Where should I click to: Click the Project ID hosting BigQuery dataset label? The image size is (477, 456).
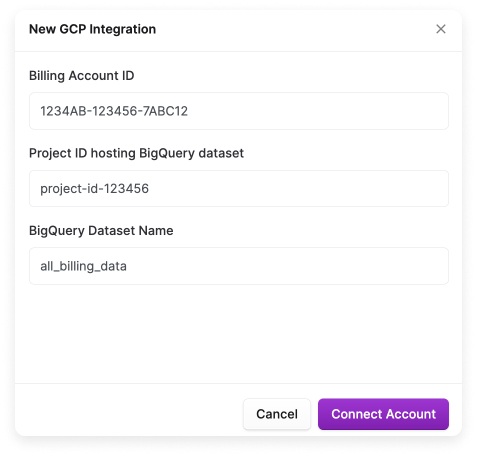pos(136,153)
